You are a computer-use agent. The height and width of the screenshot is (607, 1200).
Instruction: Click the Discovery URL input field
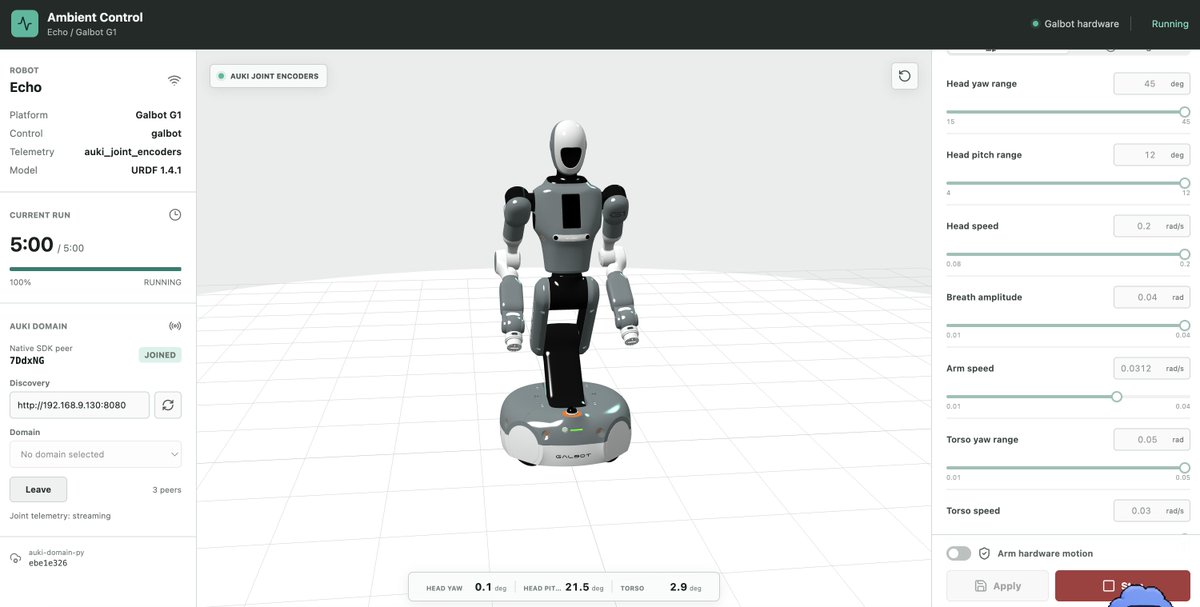click(x=80, y=405)
